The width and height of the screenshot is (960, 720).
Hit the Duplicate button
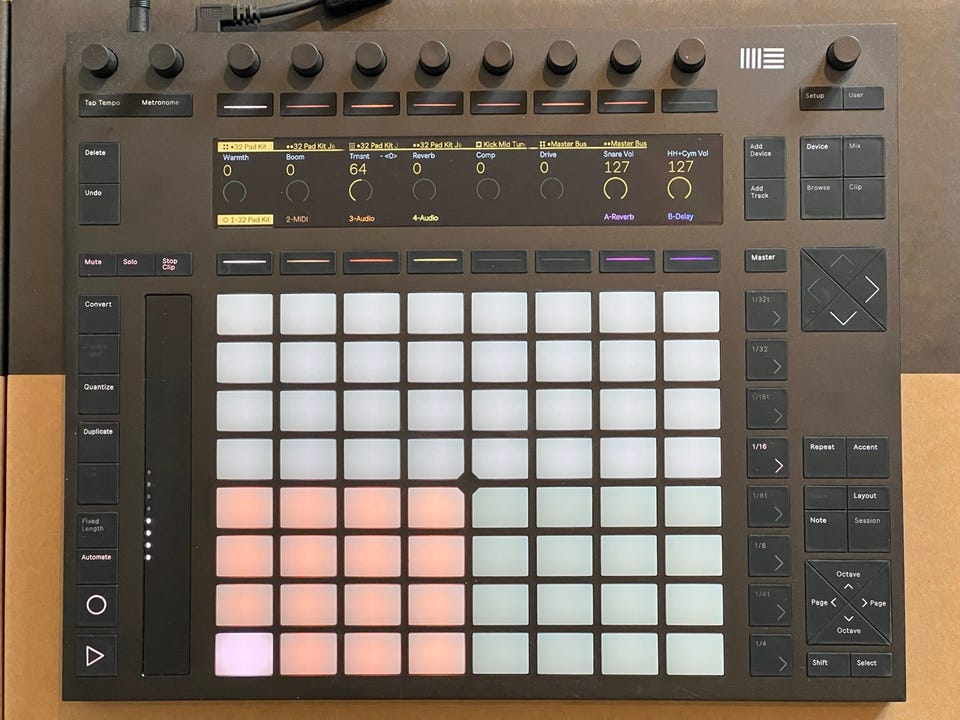click(98, 441)
